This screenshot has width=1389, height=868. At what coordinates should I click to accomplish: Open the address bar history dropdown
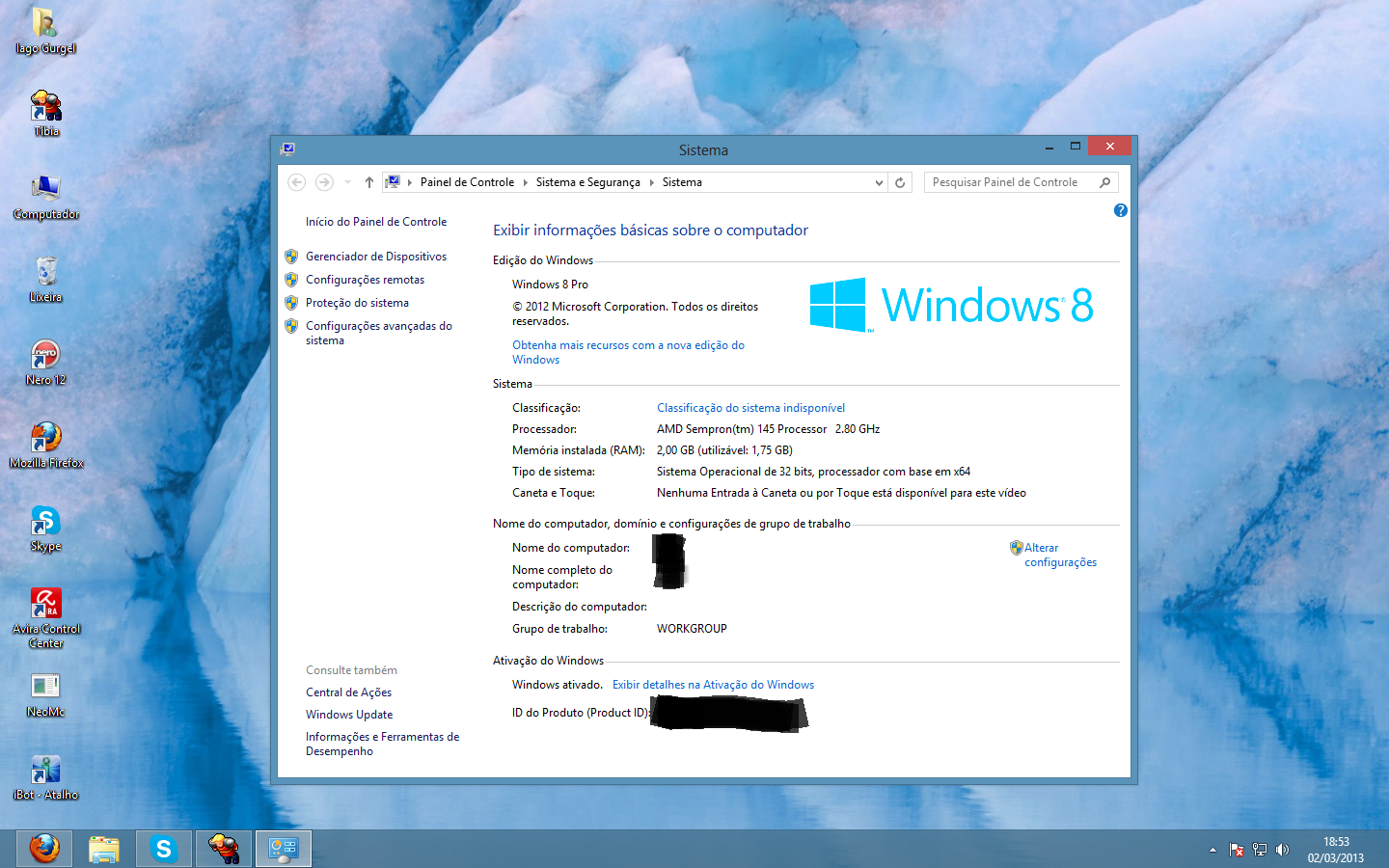879,182
